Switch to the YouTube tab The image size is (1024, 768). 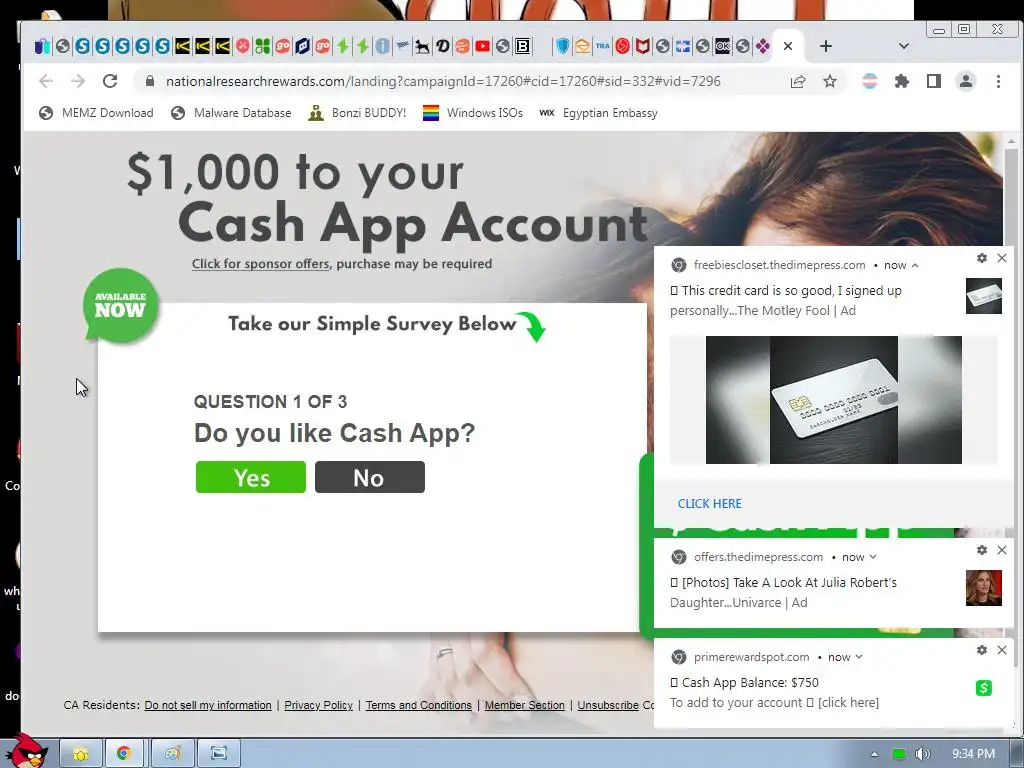[483, 46]
